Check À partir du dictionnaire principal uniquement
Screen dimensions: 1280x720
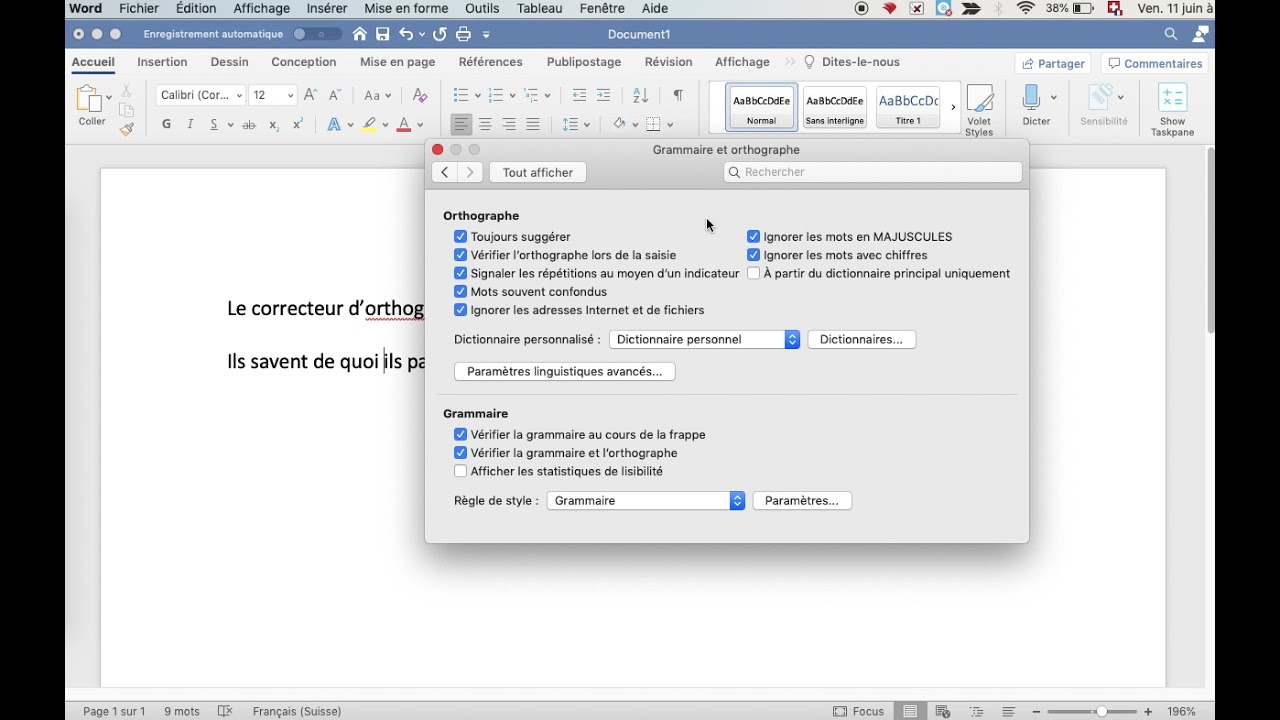point(754,273)
